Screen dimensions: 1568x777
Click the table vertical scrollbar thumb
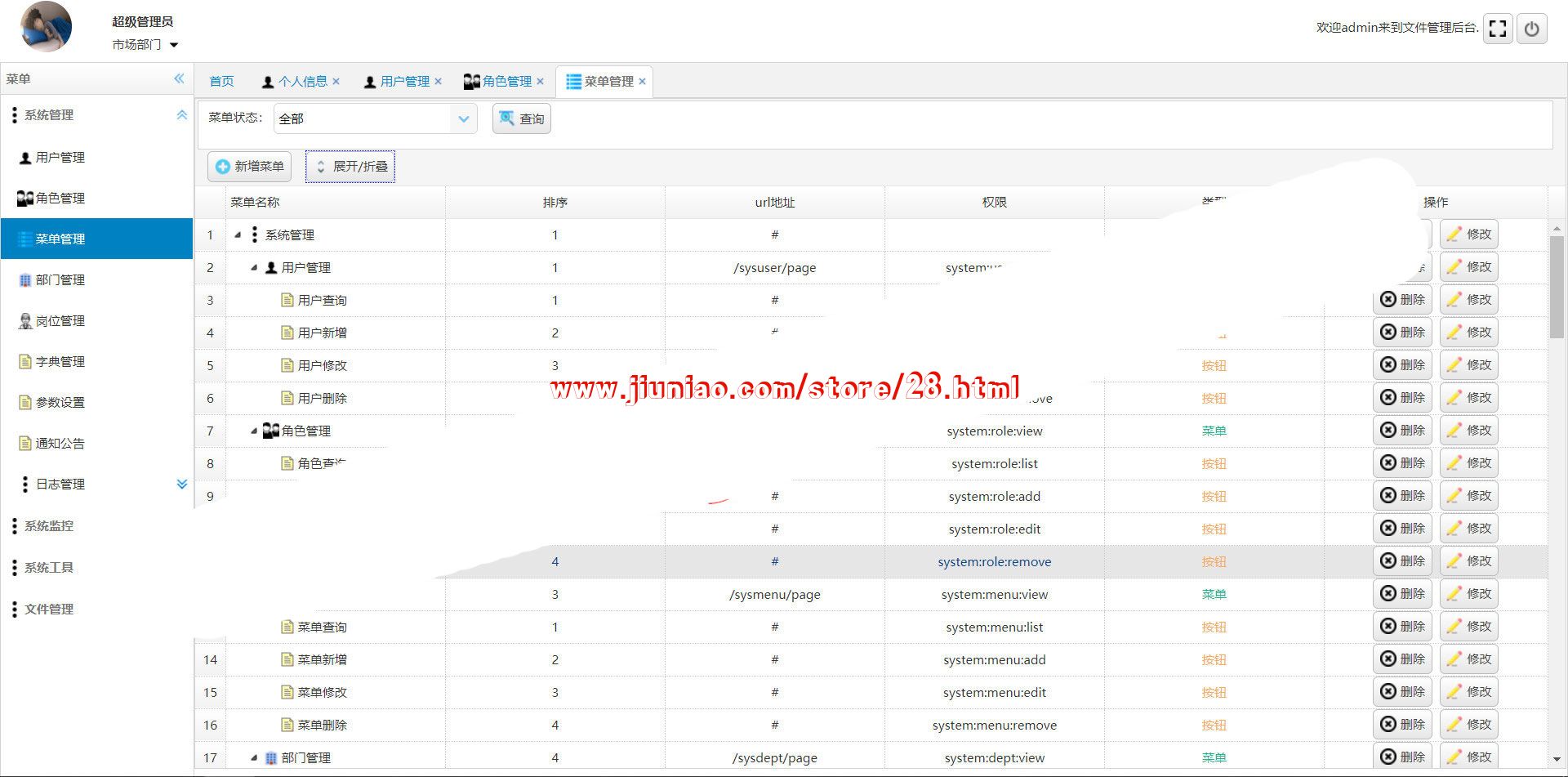pos(1557,287)
